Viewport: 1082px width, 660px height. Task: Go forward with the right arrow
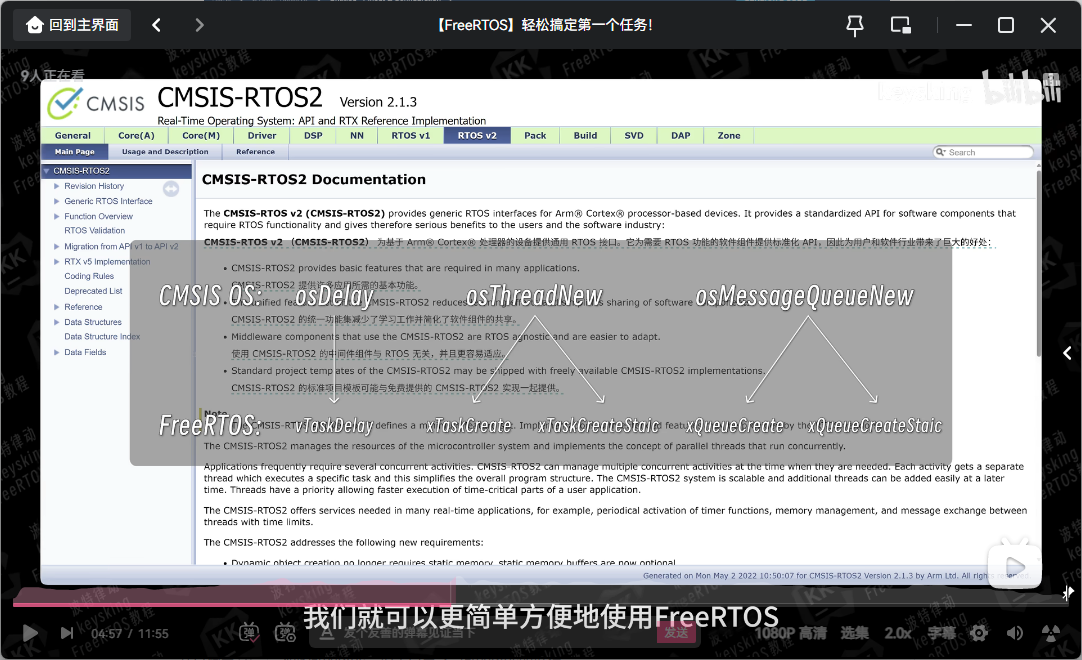(199, 26)
